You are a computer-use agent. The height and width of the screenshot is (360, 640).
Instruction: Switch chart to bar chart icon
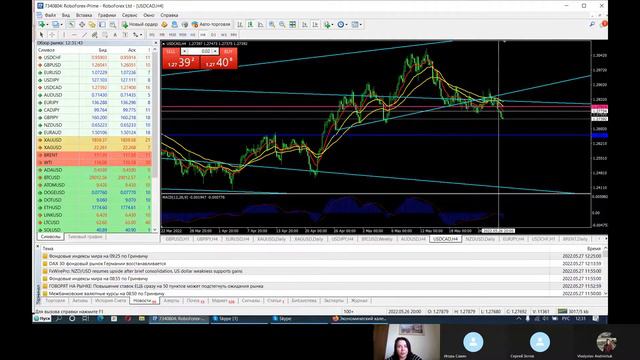[240, 24]
